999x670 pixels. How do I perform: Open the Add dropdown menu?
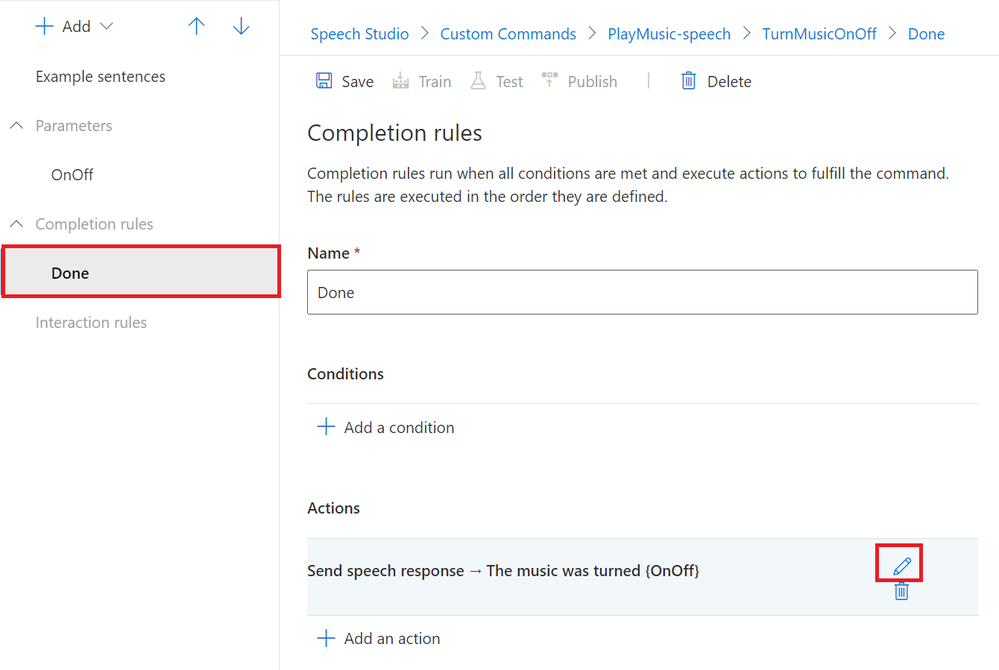coord(75,27)
